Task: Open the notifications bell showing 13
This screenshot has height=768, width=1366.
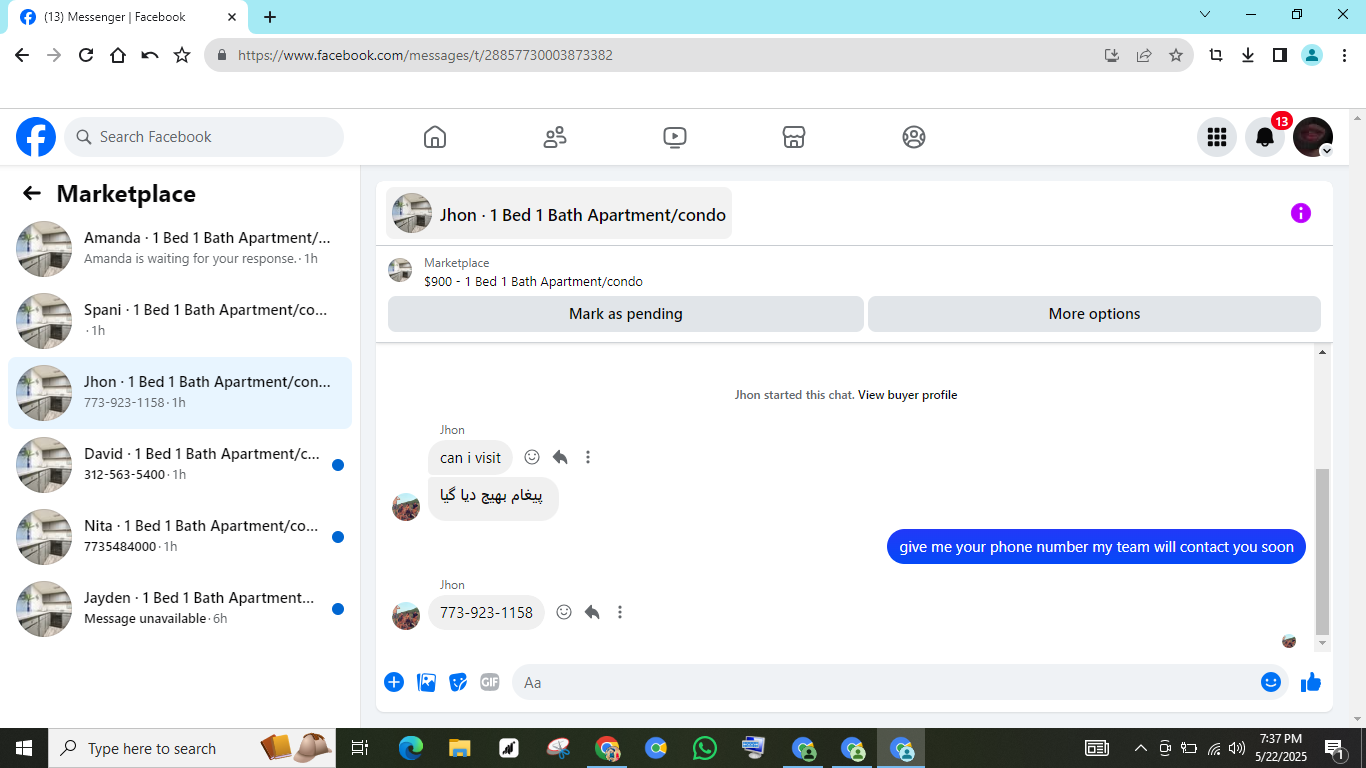Action: click(1265, 137)
